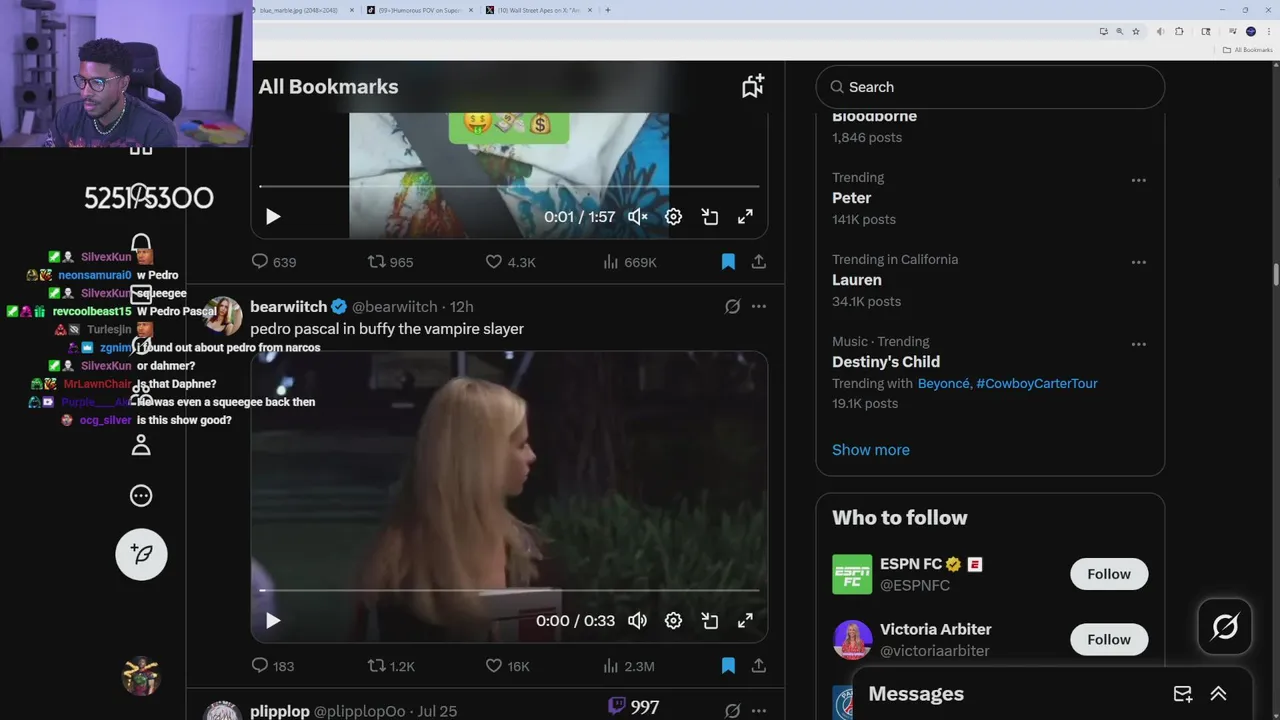Seek on the top video progress bar

click(509, 186)
